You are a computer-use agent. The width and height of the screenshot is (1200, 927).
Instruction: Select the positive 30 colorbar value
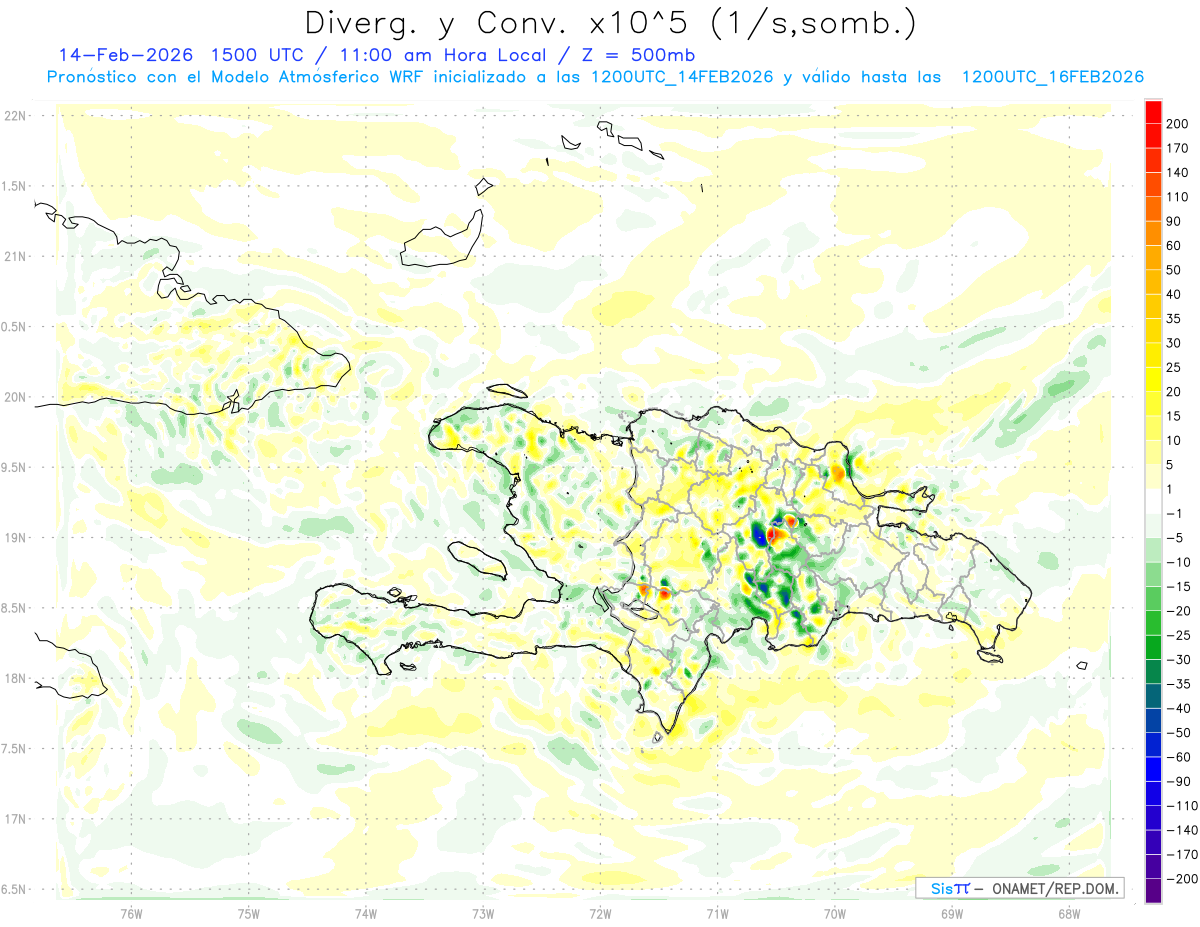pos(1173,343)
